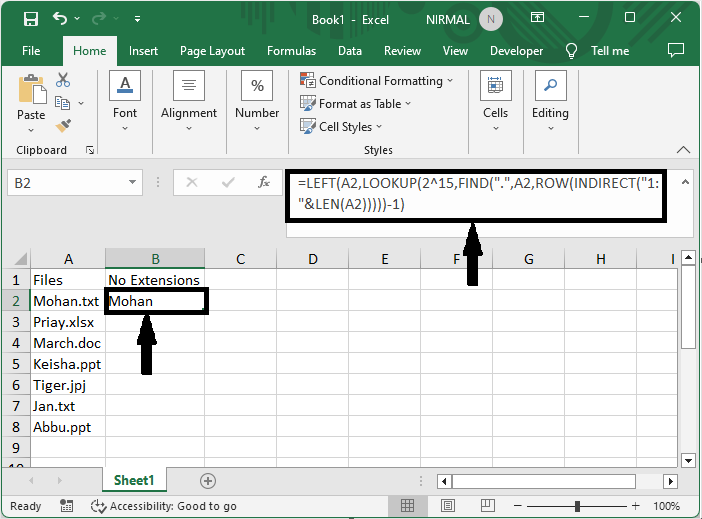Click the zoom slider handle

click(x=577, y=506)
